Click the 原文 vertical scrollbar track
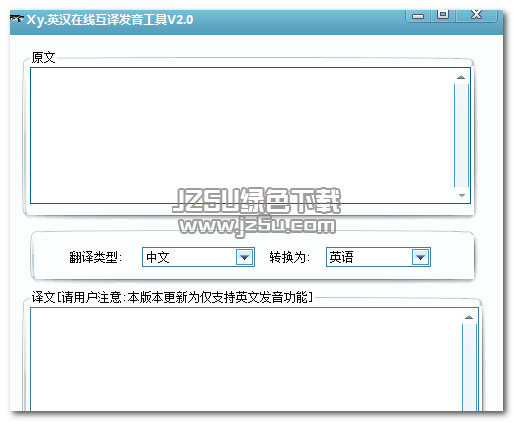The width and height of the screenshot is (514, 422). coord(461,136)
